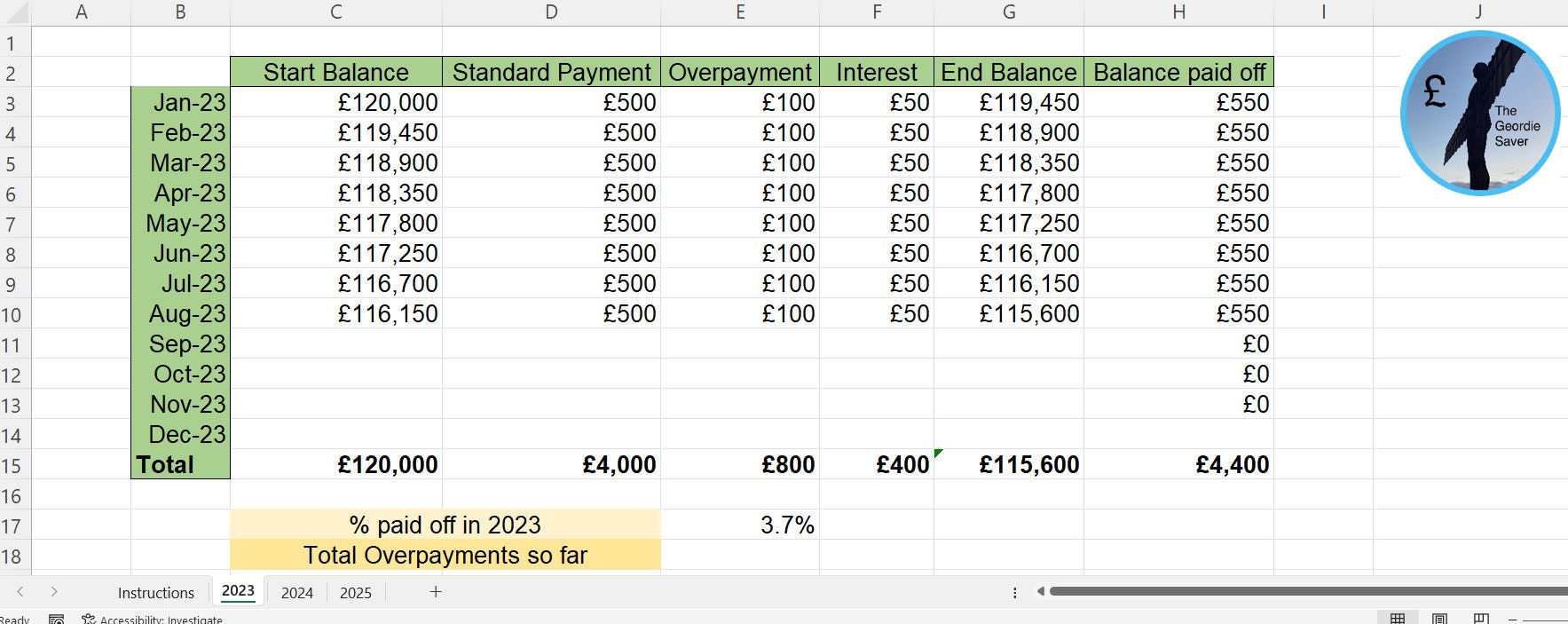Select total balance paid off £4,400
The height and width of the screenshot is (624, 1568).
point(1178,464)
